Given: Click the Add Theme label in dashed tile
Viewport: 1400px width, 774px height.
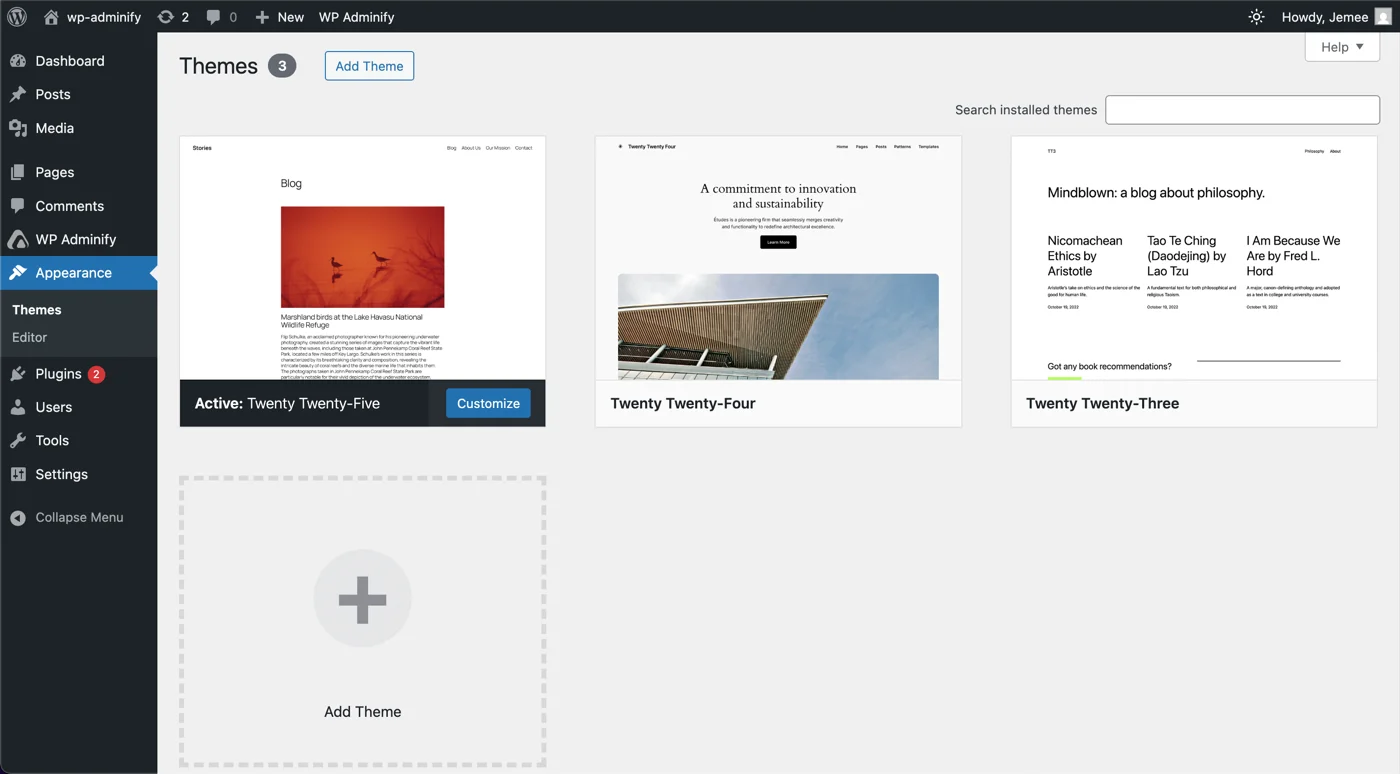Looking at the screenshot, I should point(362,712).
